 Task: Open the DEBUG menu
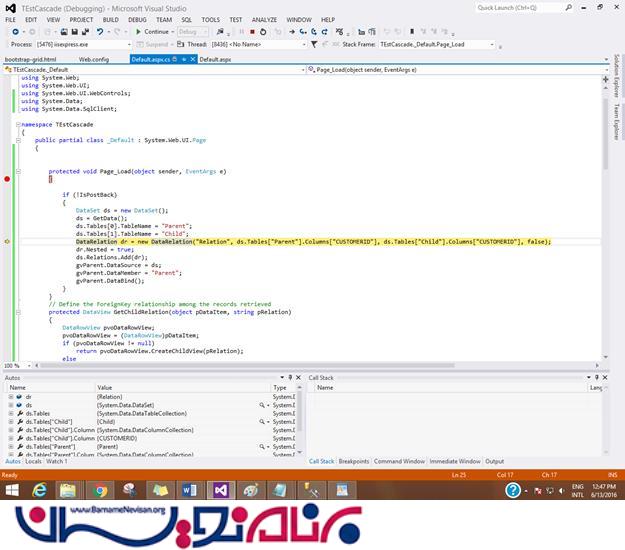[138, 19]
